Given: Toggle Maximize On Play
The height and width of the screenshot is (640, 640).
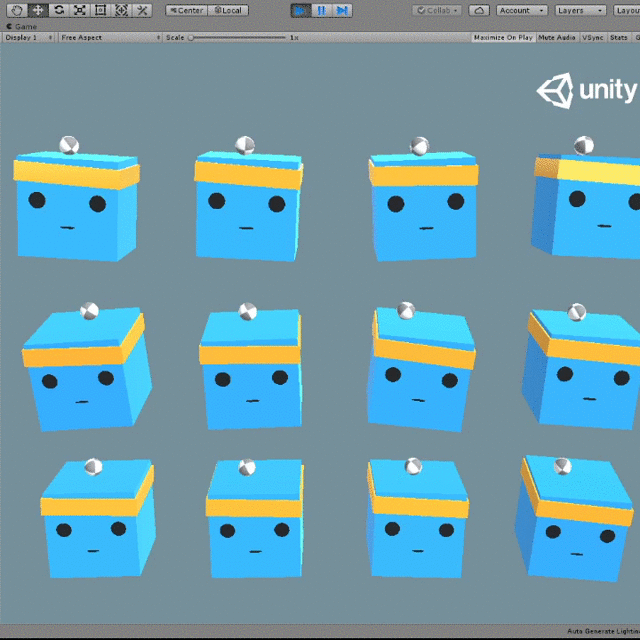Looking at the screenshot, I should pos(503,38).
